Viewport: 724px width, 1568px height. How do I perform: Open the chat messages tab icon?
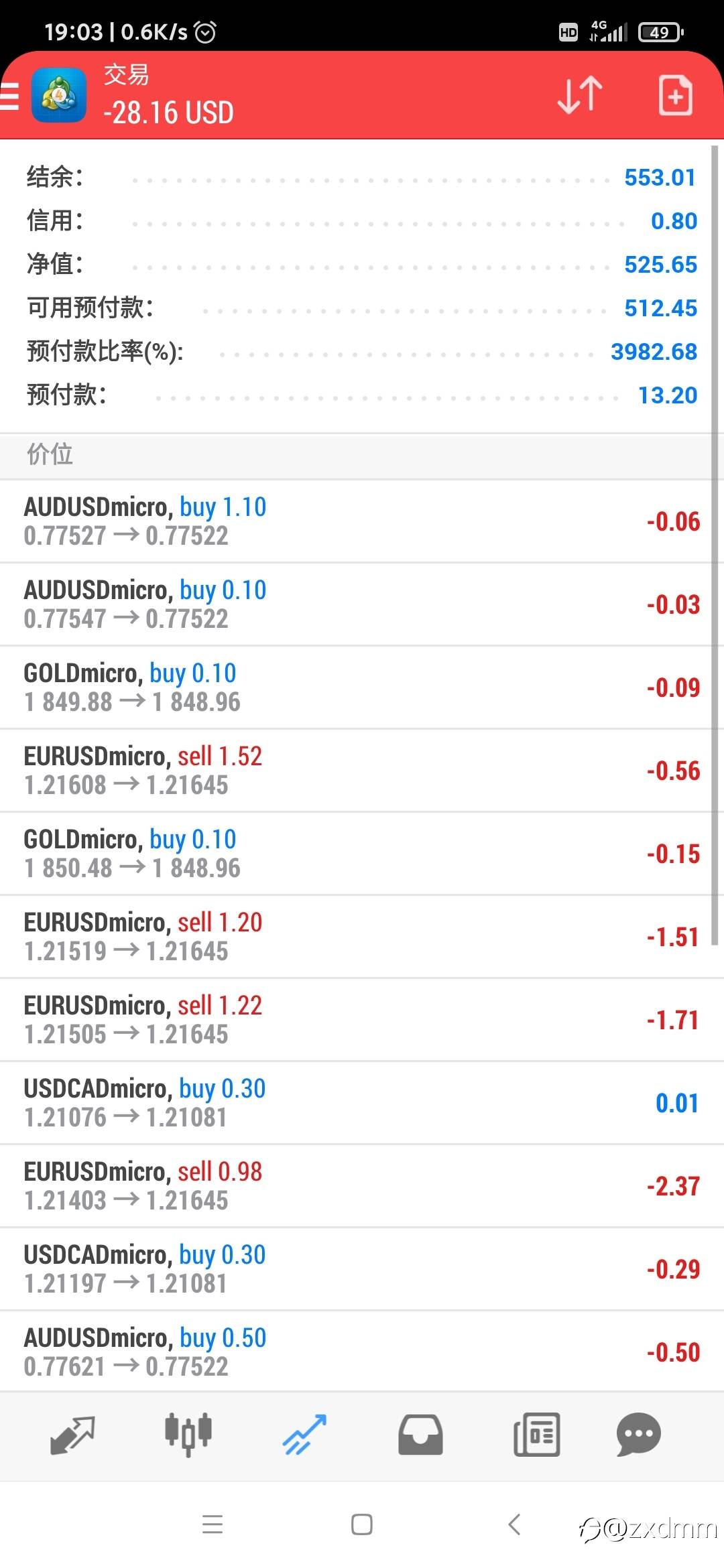coord(638,1435)
